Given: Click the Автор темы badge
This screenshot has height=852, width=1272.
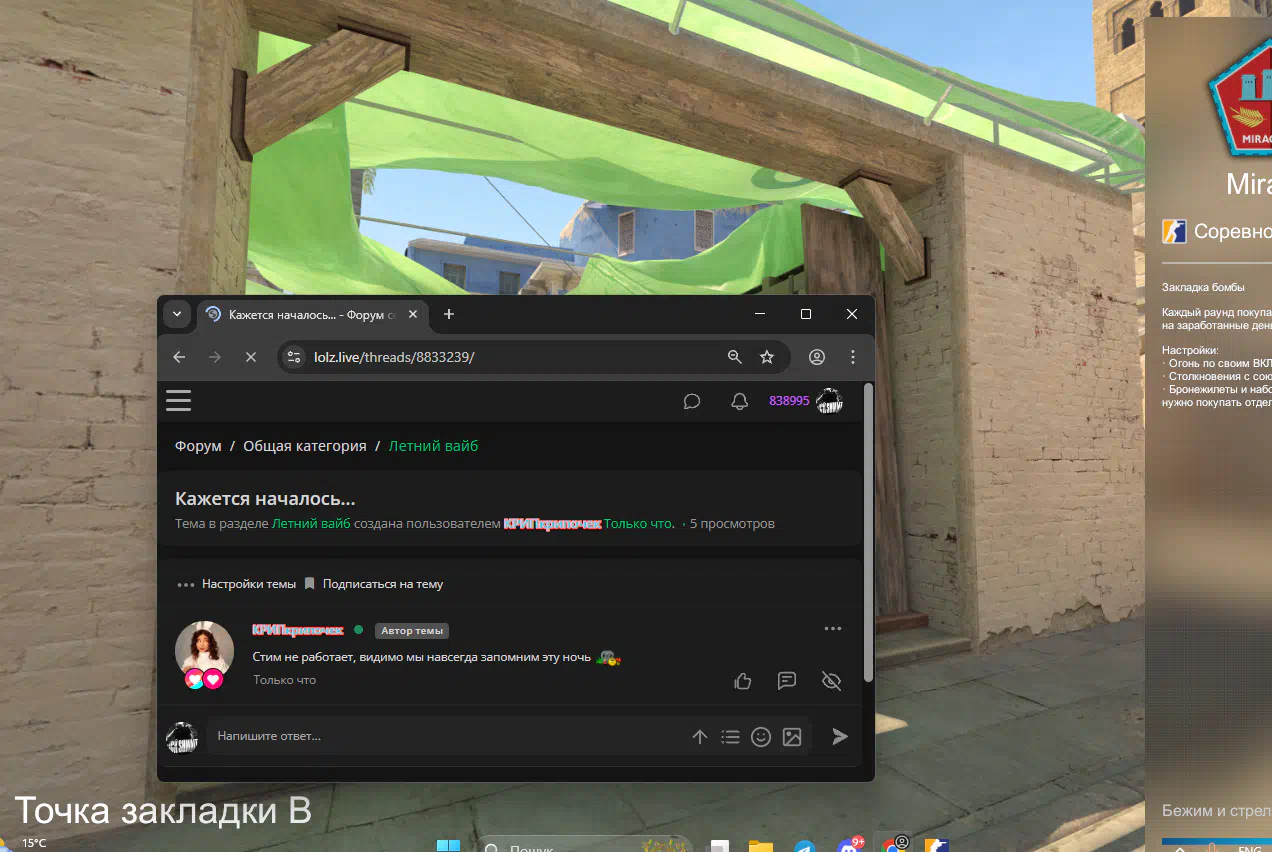Looking at the screenshot, I should 412,631.
